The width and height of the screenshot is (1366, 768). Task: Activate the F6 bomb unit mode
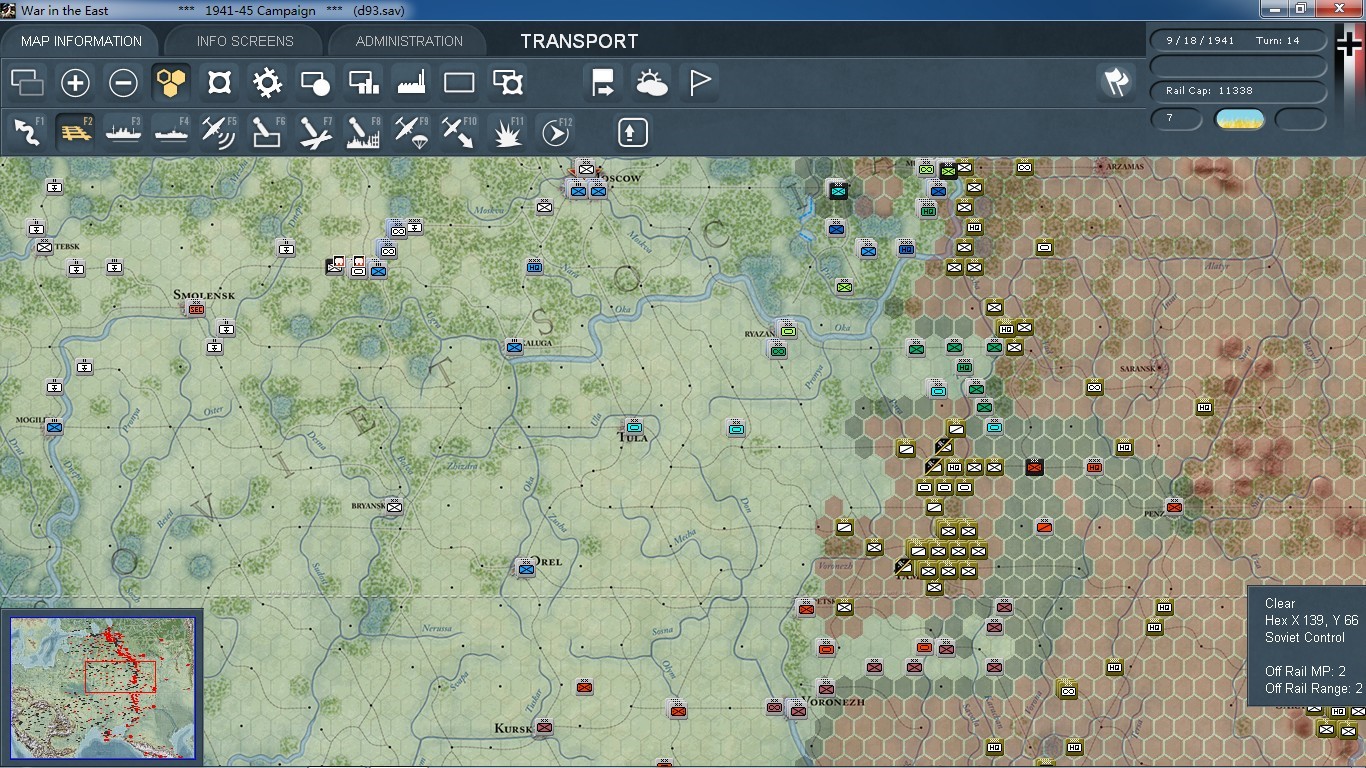coord(267,132)
